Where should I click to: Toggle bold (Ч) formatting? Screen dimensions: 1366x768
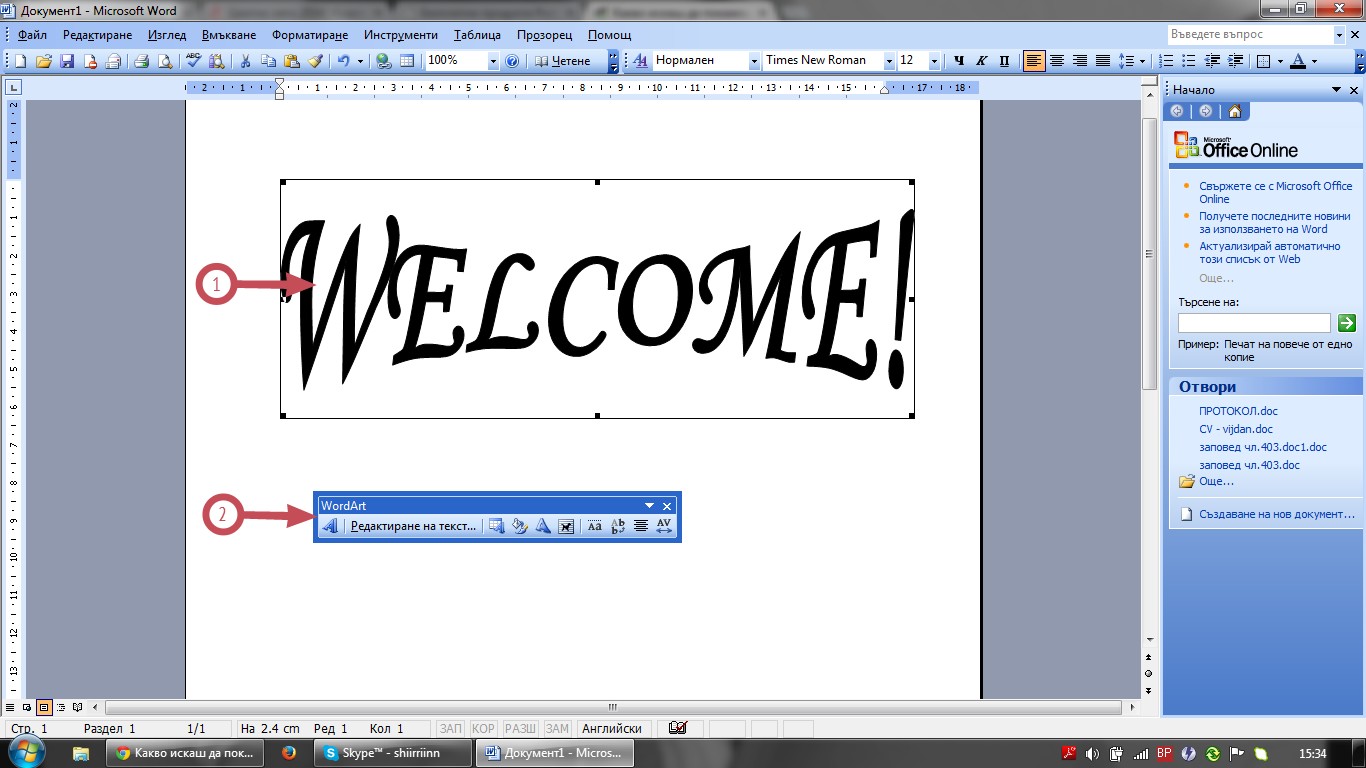[958, 61]
